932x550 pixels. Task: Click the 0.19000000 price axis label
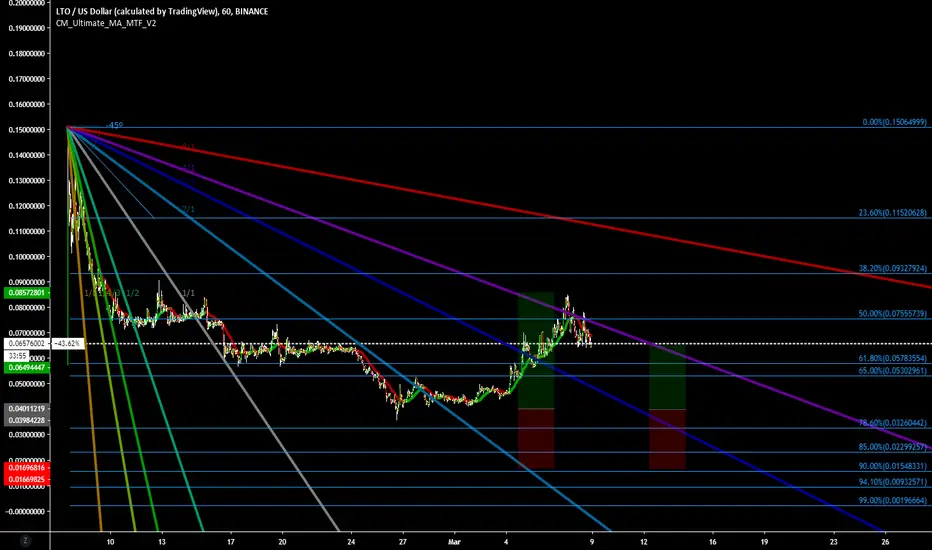tap(27, 28)
